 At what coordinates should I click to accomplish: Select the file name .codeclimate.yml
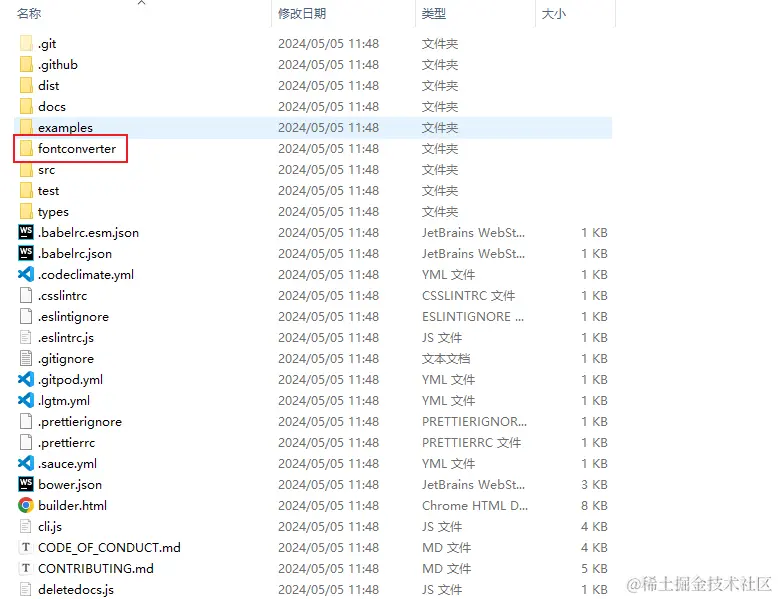tap(86, 274)
